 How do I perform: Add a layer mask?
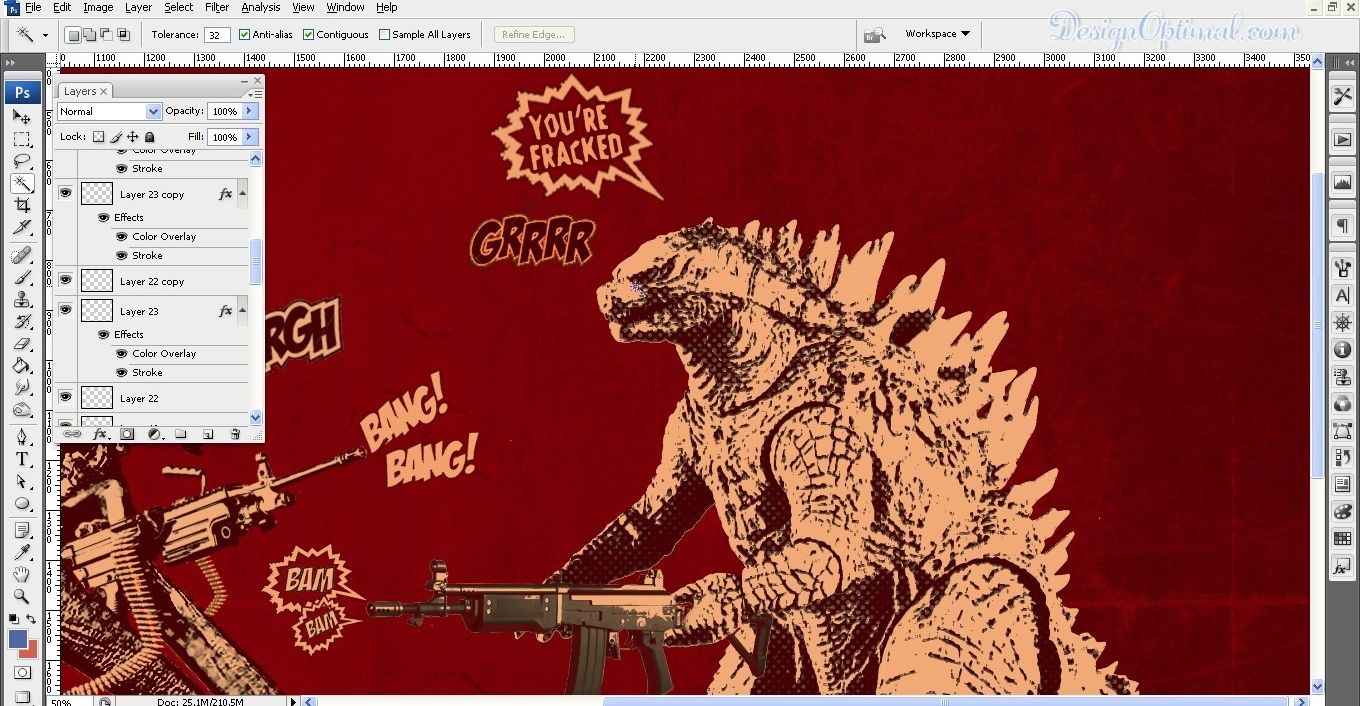click(x=127, y=434)
